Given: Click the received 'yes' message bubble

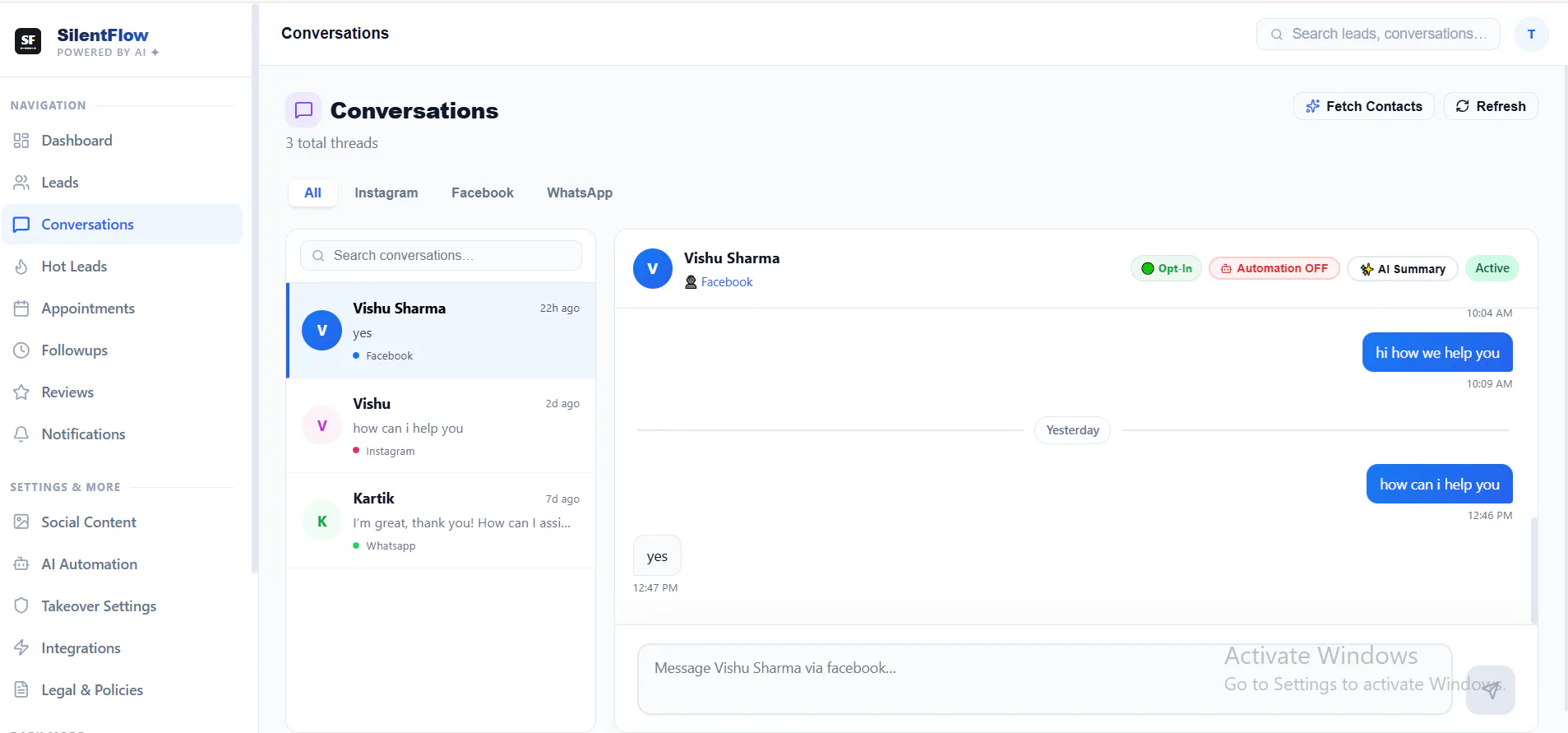Looking at the screenshot, I should [x=657, y=556].
